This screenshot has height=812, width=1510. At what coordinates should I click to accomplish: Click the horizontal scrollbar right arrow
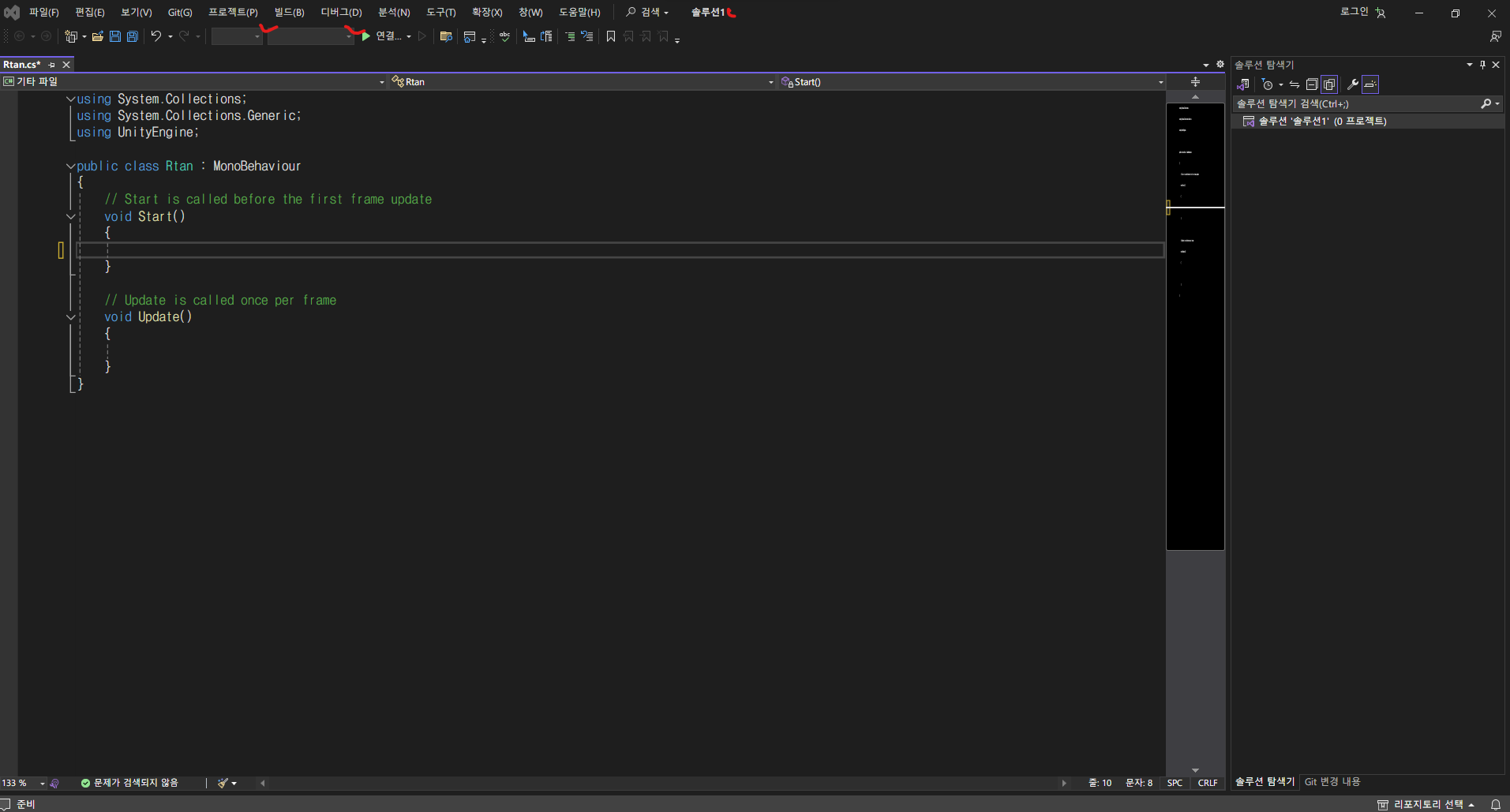pyautogui.click(x=1064, y=783)
